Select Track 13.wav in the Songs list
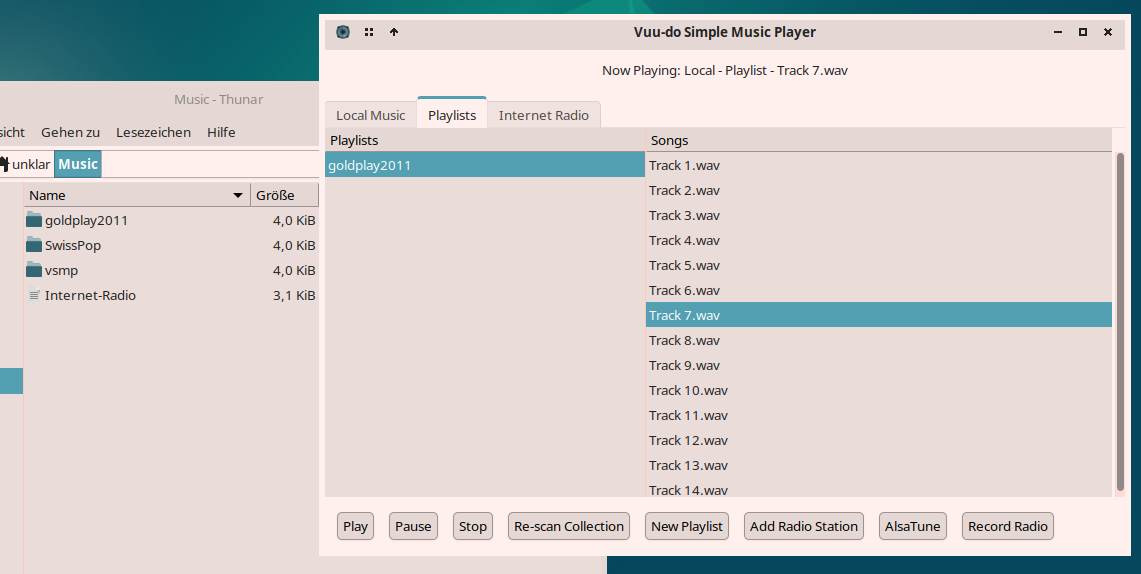1141x574 pixels. 879,465
